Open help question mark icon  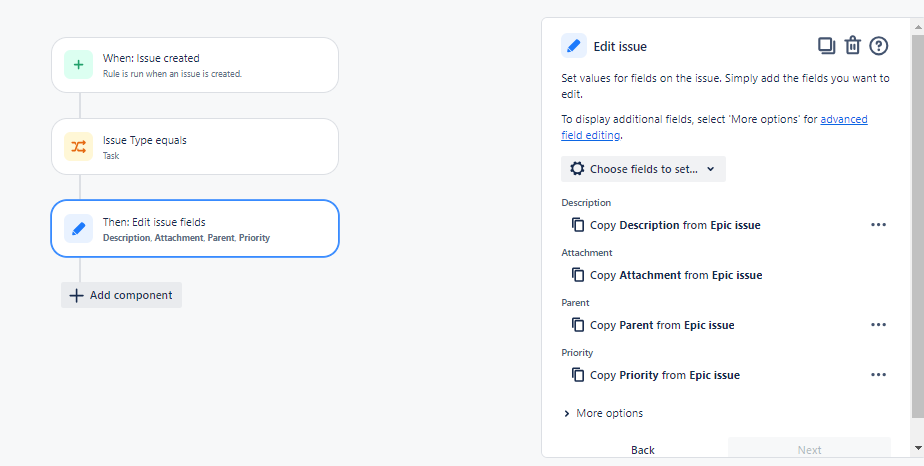tap(879, 46)
